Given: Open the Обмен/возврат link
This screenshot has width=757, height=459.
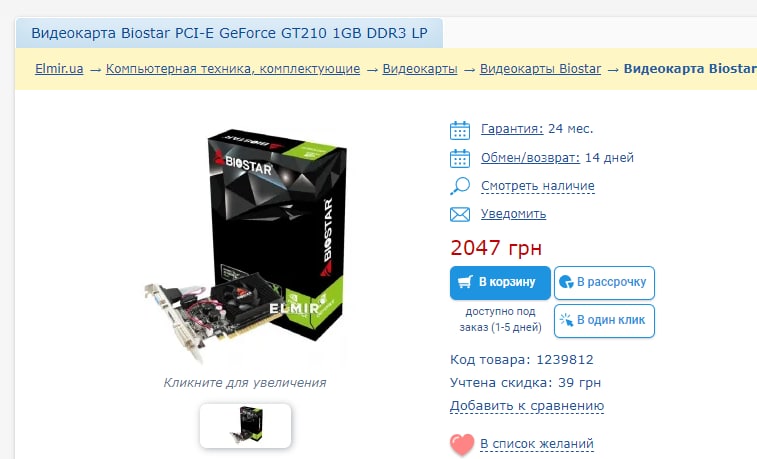Looking at the screenshot, I should pyautogui.click(x=530, y=158).
